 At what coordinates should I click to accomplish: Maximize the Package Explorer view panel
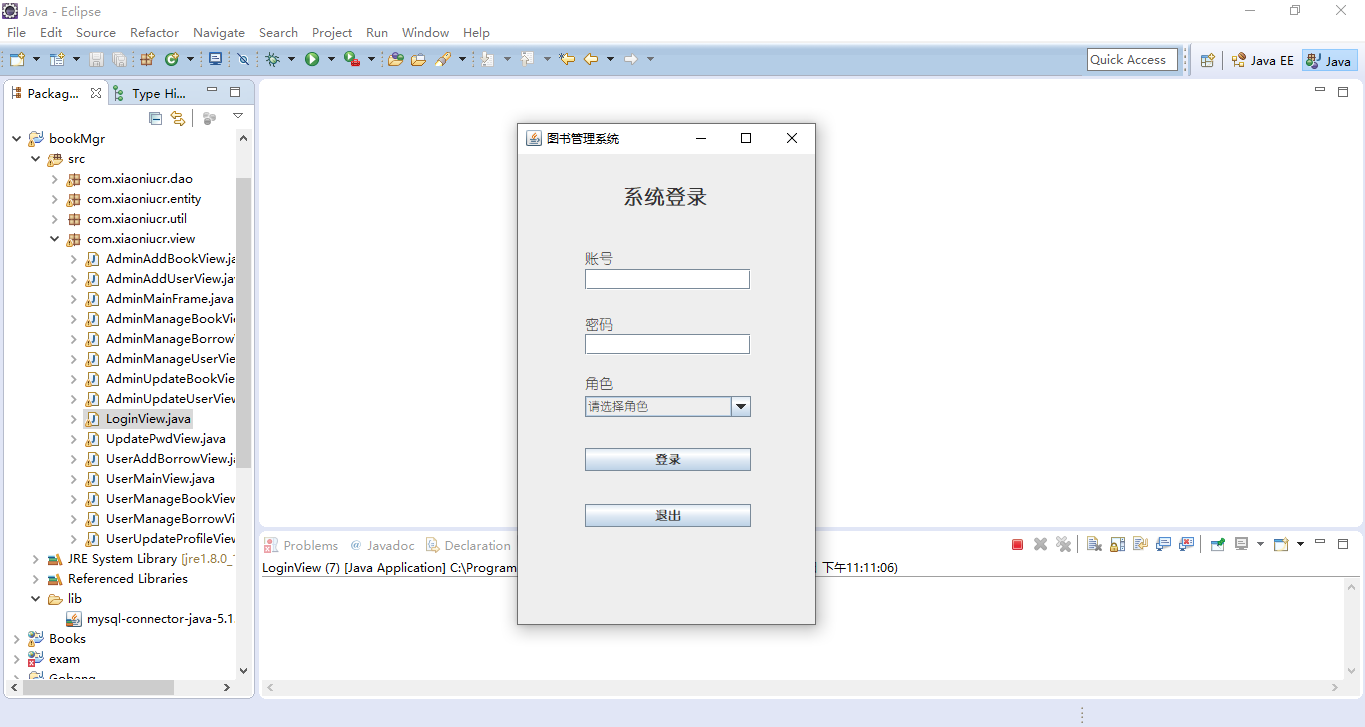(x=235, y=92)
